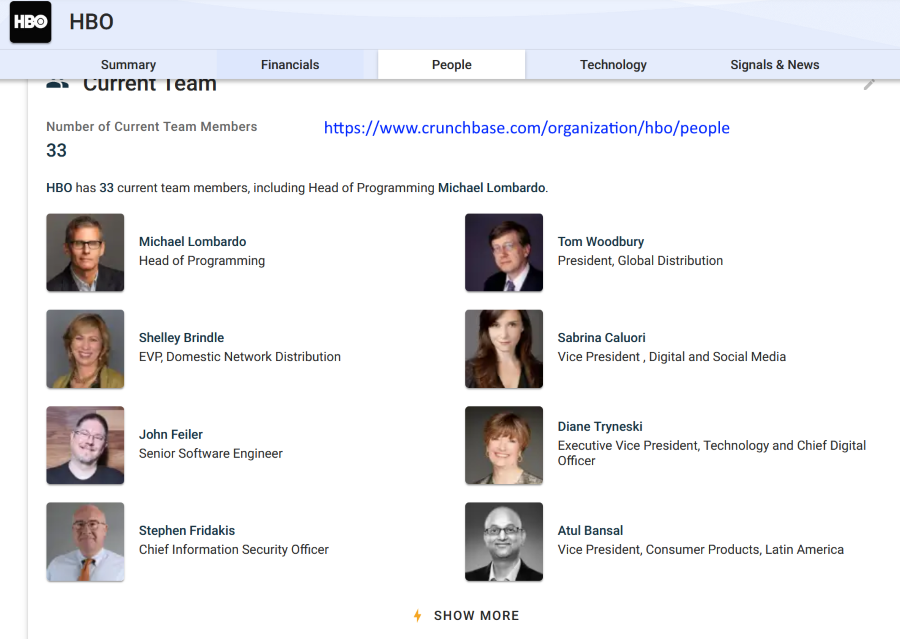This screenshot has height=639, width=900.
Task: Open the crunchbase.com HBO people URL
Action: tap(526, 127)
